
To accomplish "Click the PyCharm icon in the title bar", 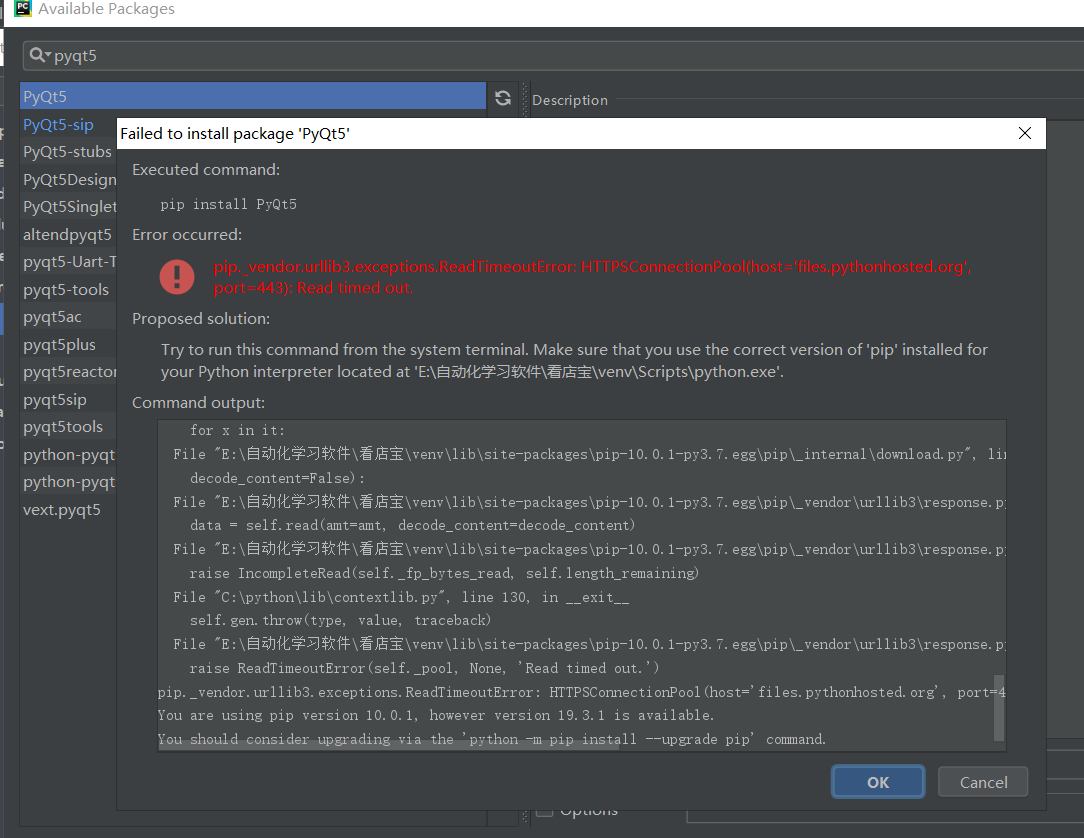I will click(x=23, y=8).
